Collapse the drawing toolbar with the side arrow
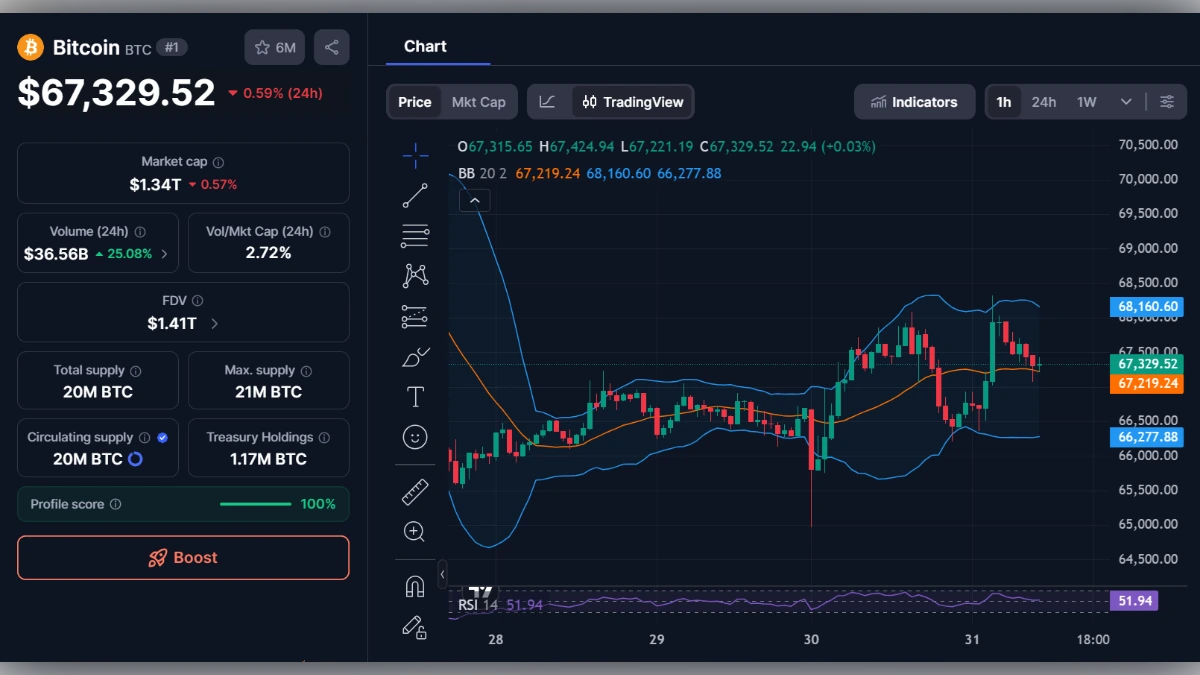1200x675 pixels. tap(443, 573)
